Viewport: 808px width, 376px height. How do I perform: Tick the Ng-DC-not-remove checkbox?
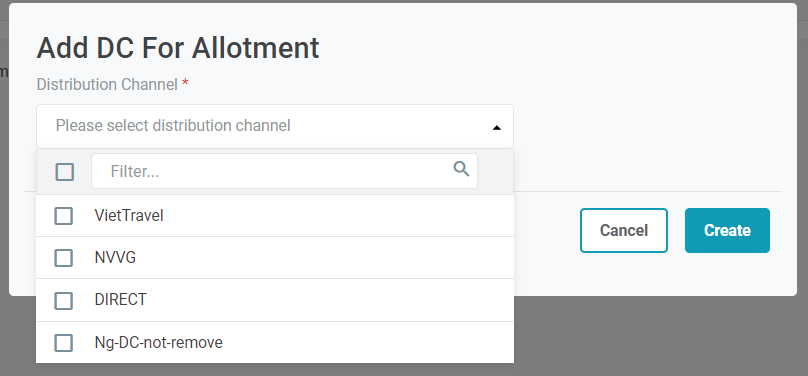click(x=63, y=343)
